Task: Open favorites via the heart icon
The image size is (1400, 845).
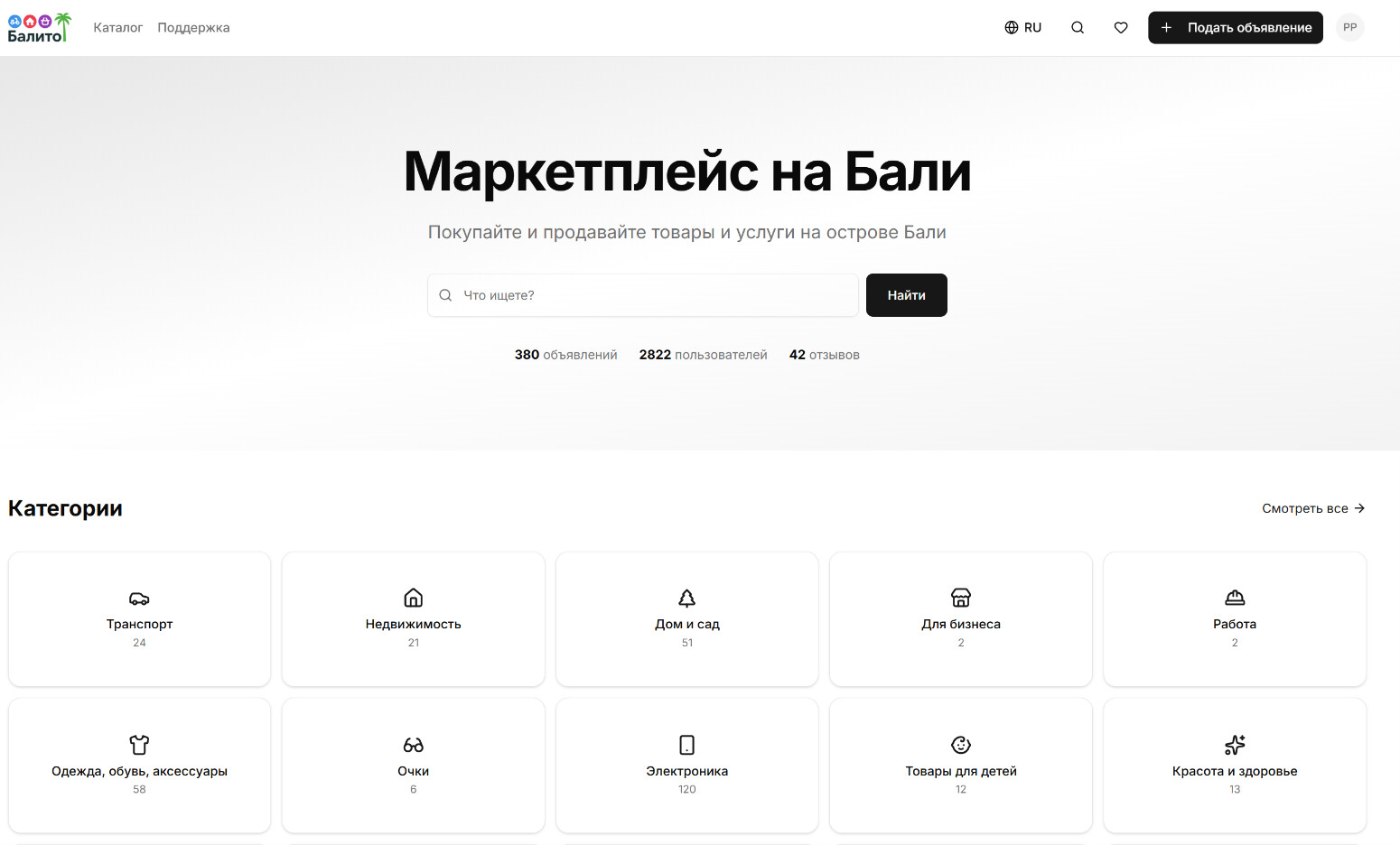Action: 1121,28
